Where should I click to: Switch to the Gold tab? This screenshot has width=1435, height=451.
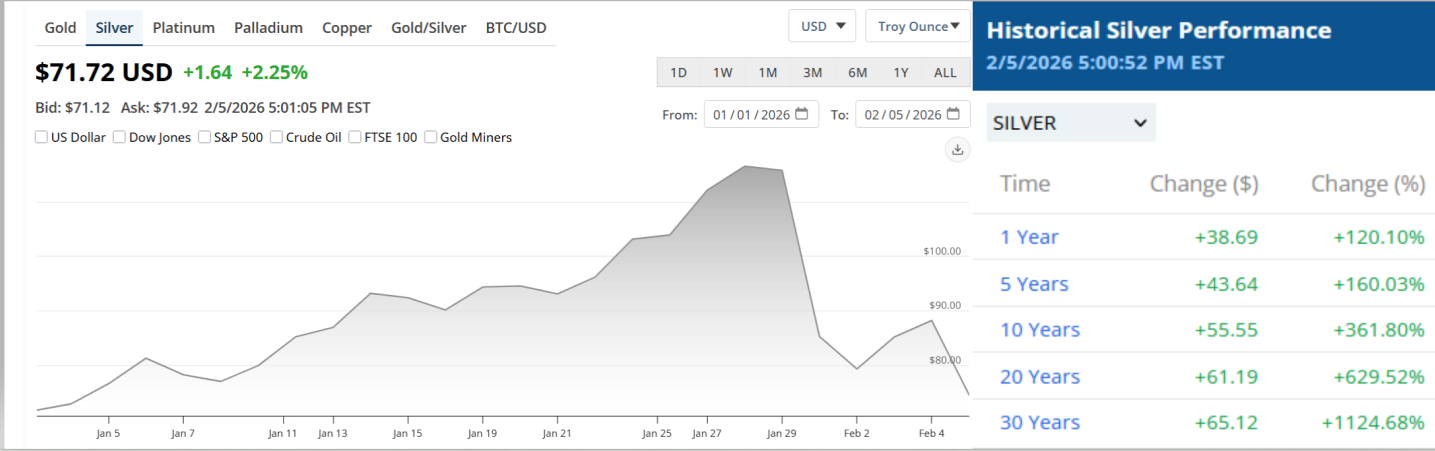(60, 28)
